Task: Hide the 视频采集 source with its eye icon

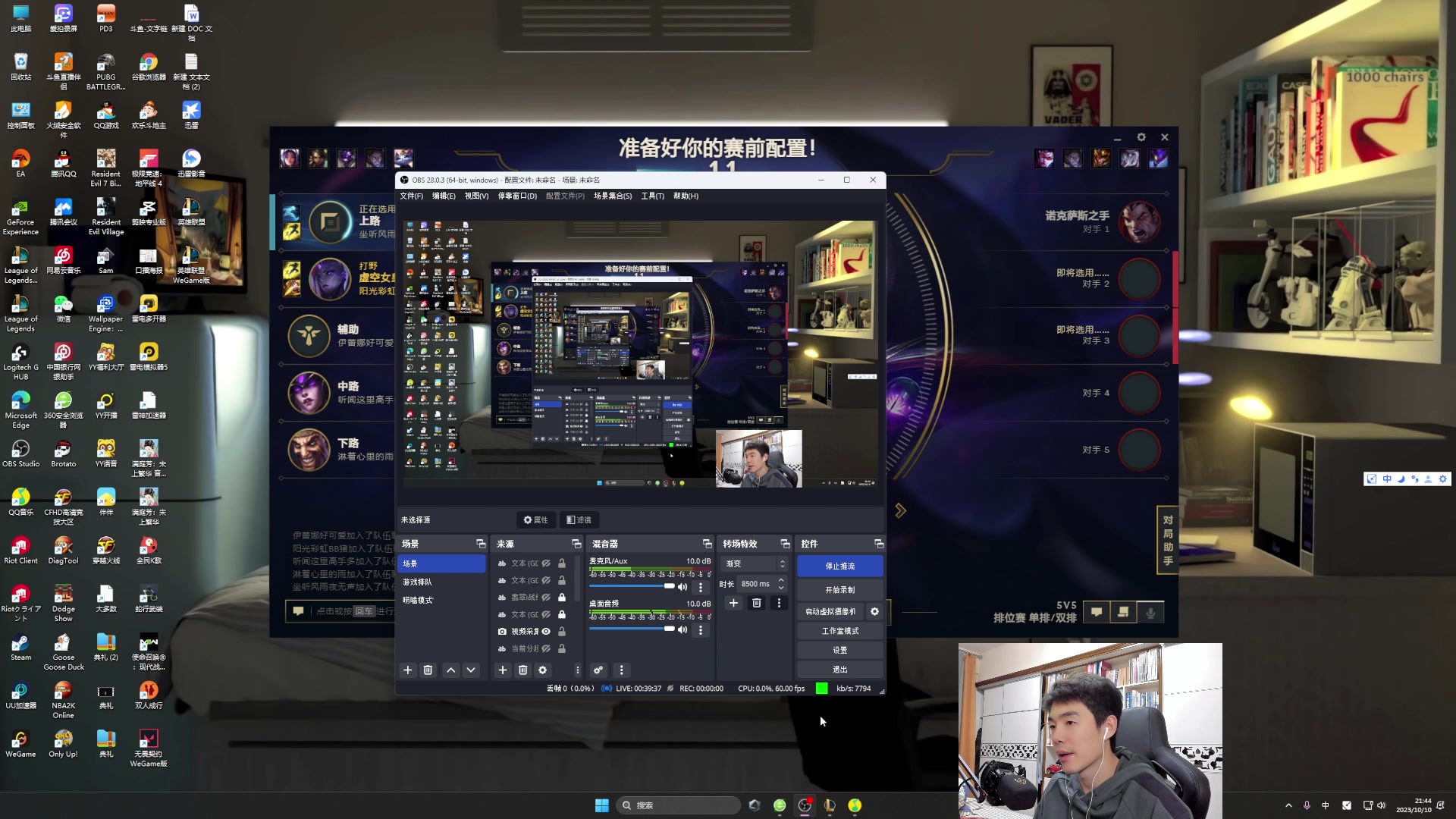Action: 546,632
